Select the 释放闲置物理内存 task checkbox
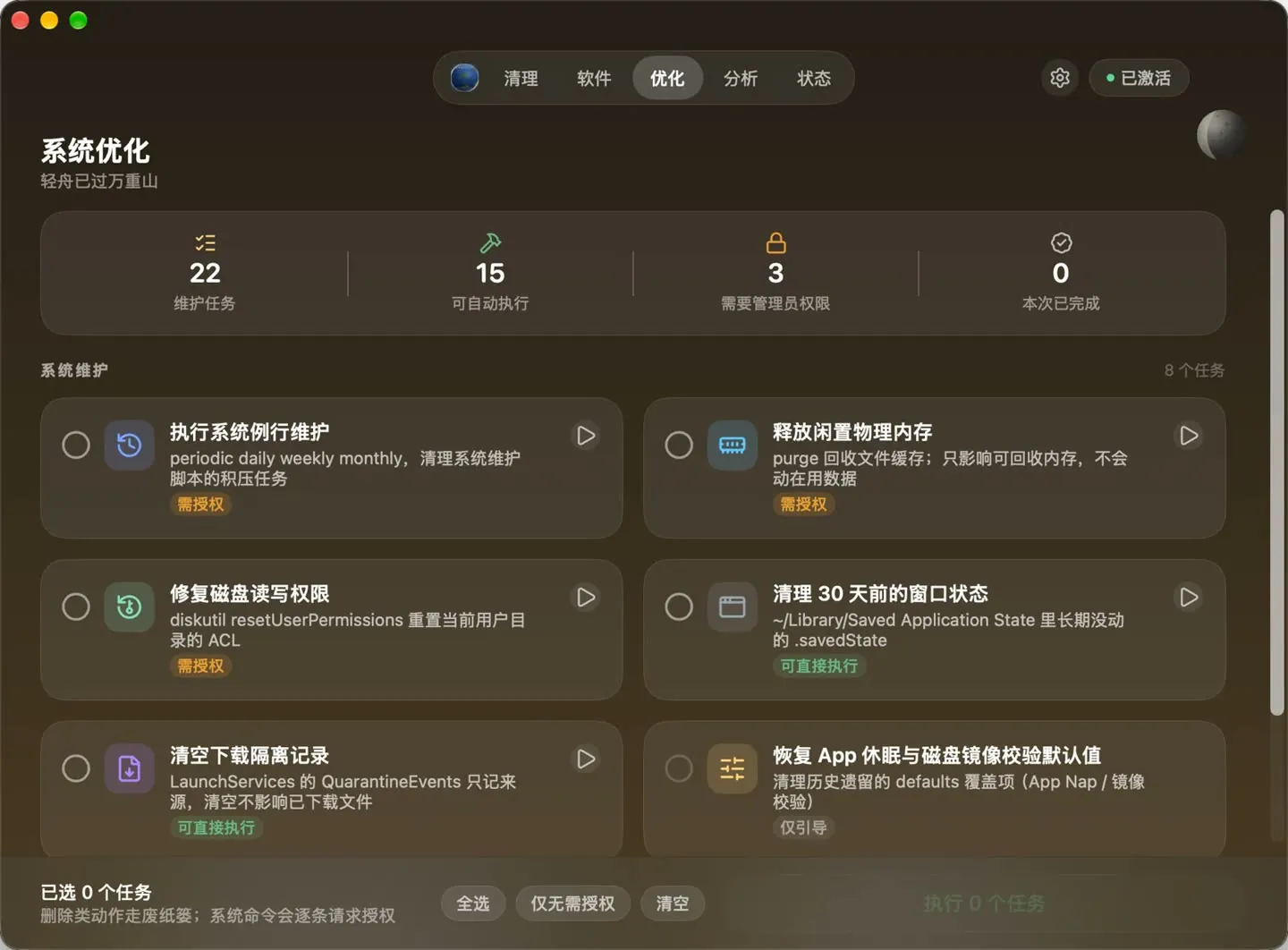Screen dimensions: 1288x950 pos(679,445)
